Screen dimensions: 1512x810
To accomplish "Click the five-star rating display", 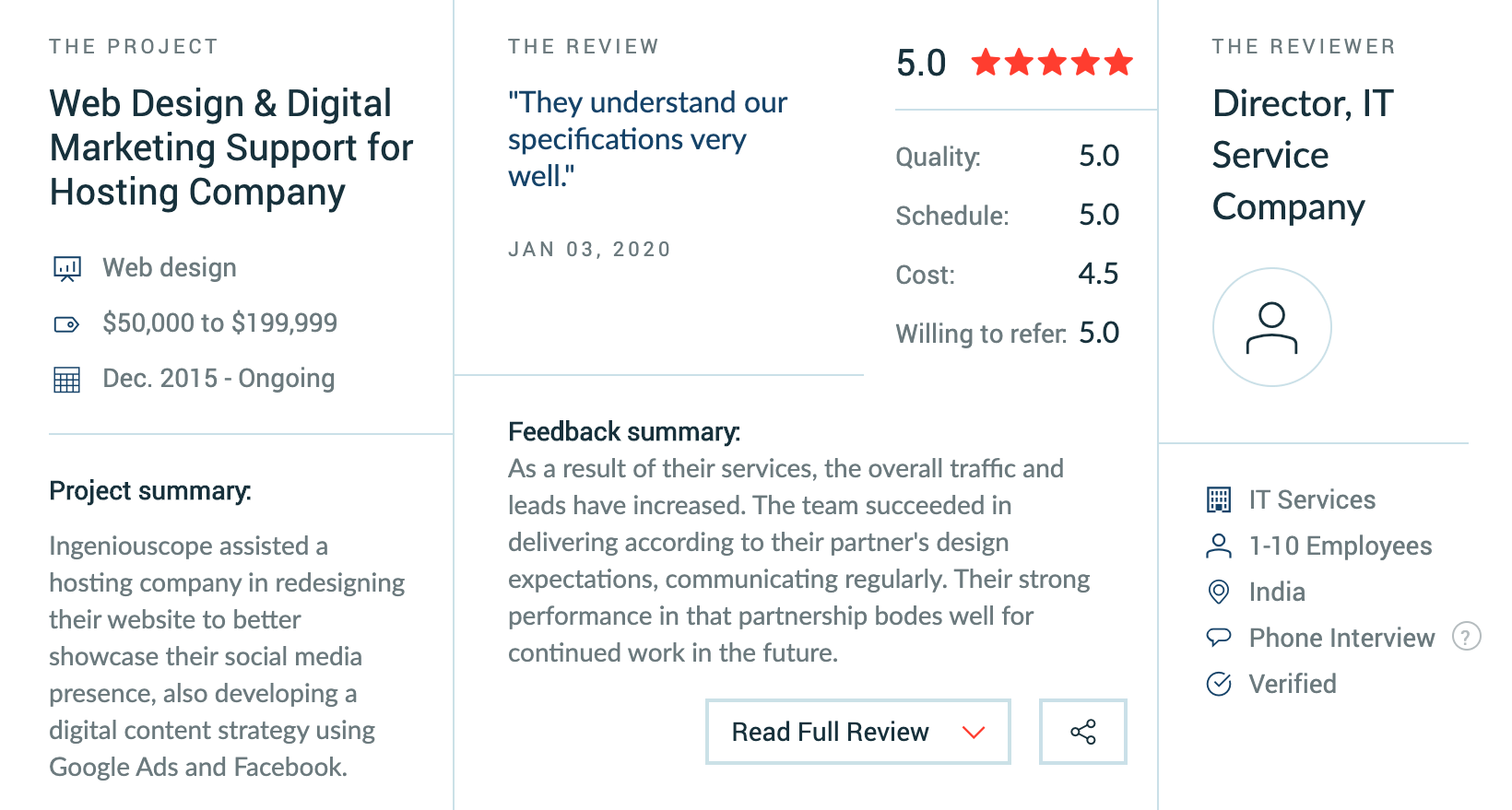I will (1052, 63).
